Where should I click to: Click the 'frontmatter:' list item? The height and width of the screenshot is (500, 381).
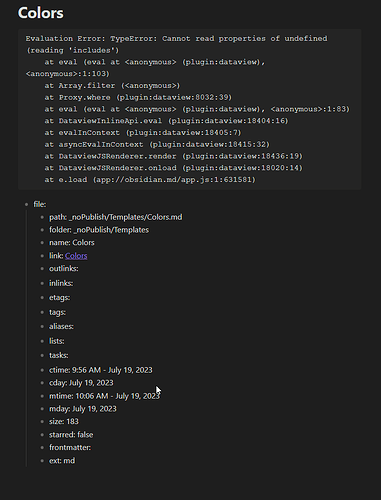click(x=70, y=447)
